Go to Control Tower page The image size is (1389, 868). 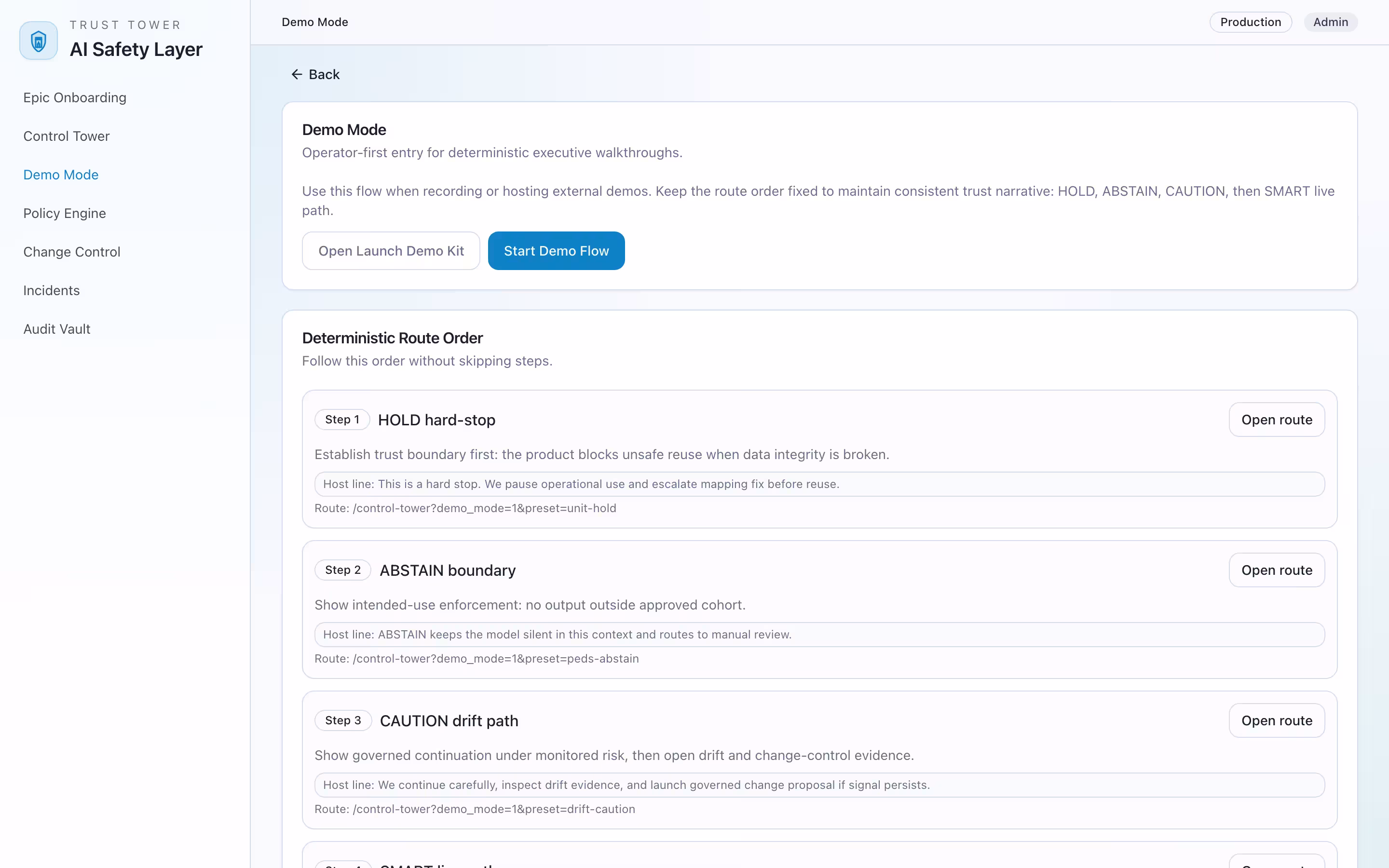(66, 136)
